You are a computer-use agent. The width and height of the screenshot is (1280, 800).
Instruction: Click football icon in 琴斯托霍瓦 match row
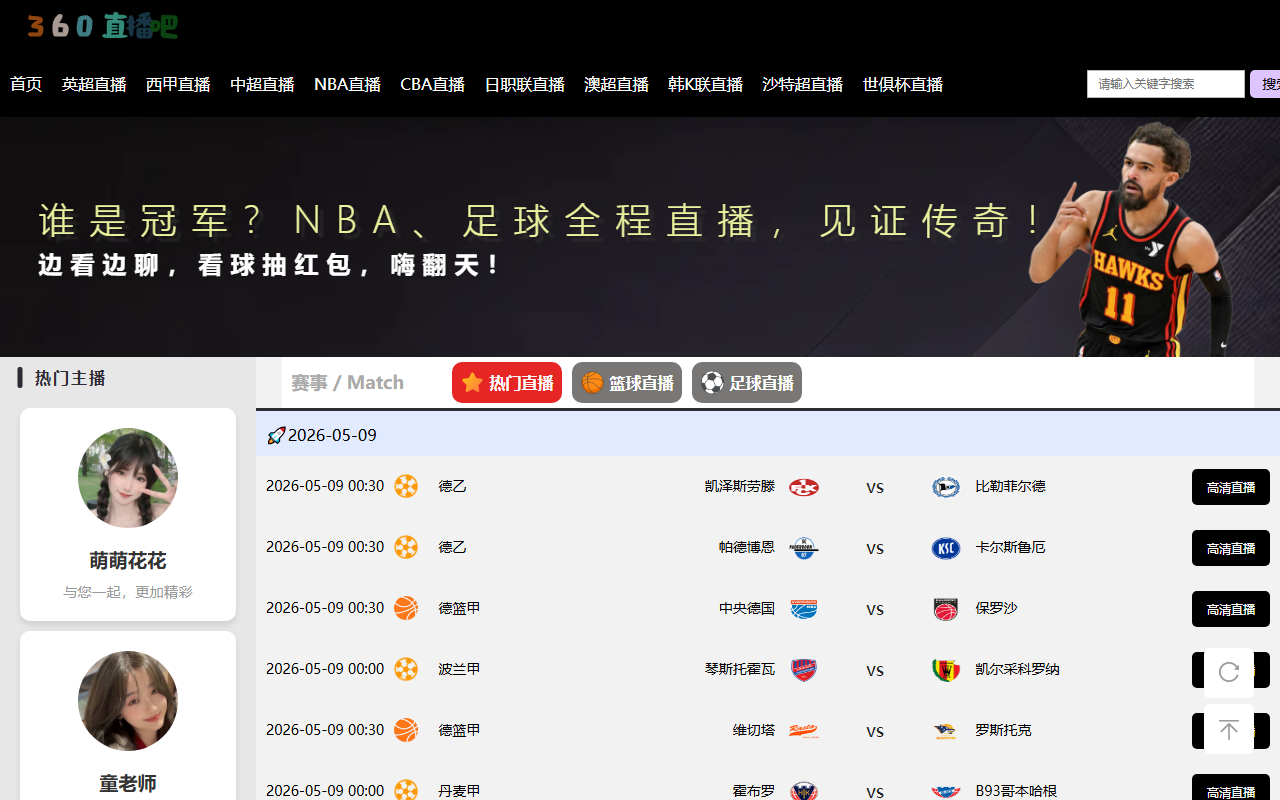[x=406, y=669]
